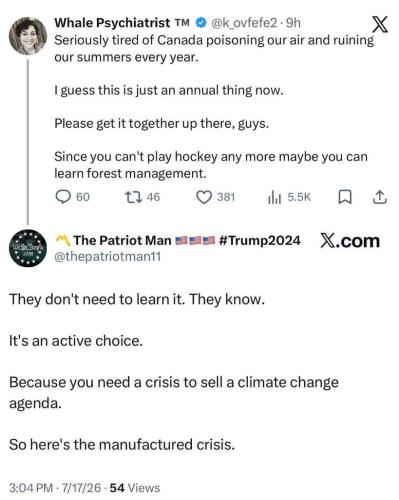The image size is (399, 500).
Task: Share tweet using upload arrow icon
Action: pos(379,197)
